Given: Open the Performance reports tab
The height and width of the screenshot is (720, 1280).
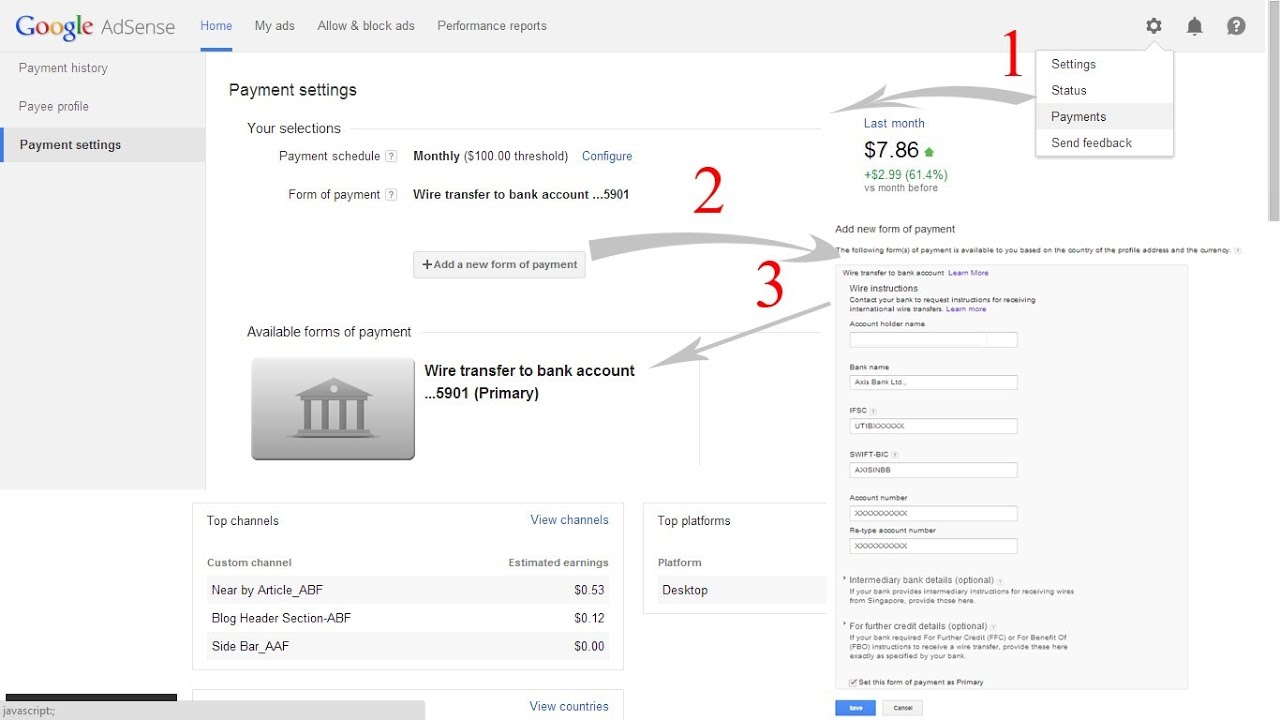Looking at the screenshot, I should (492, 26).
